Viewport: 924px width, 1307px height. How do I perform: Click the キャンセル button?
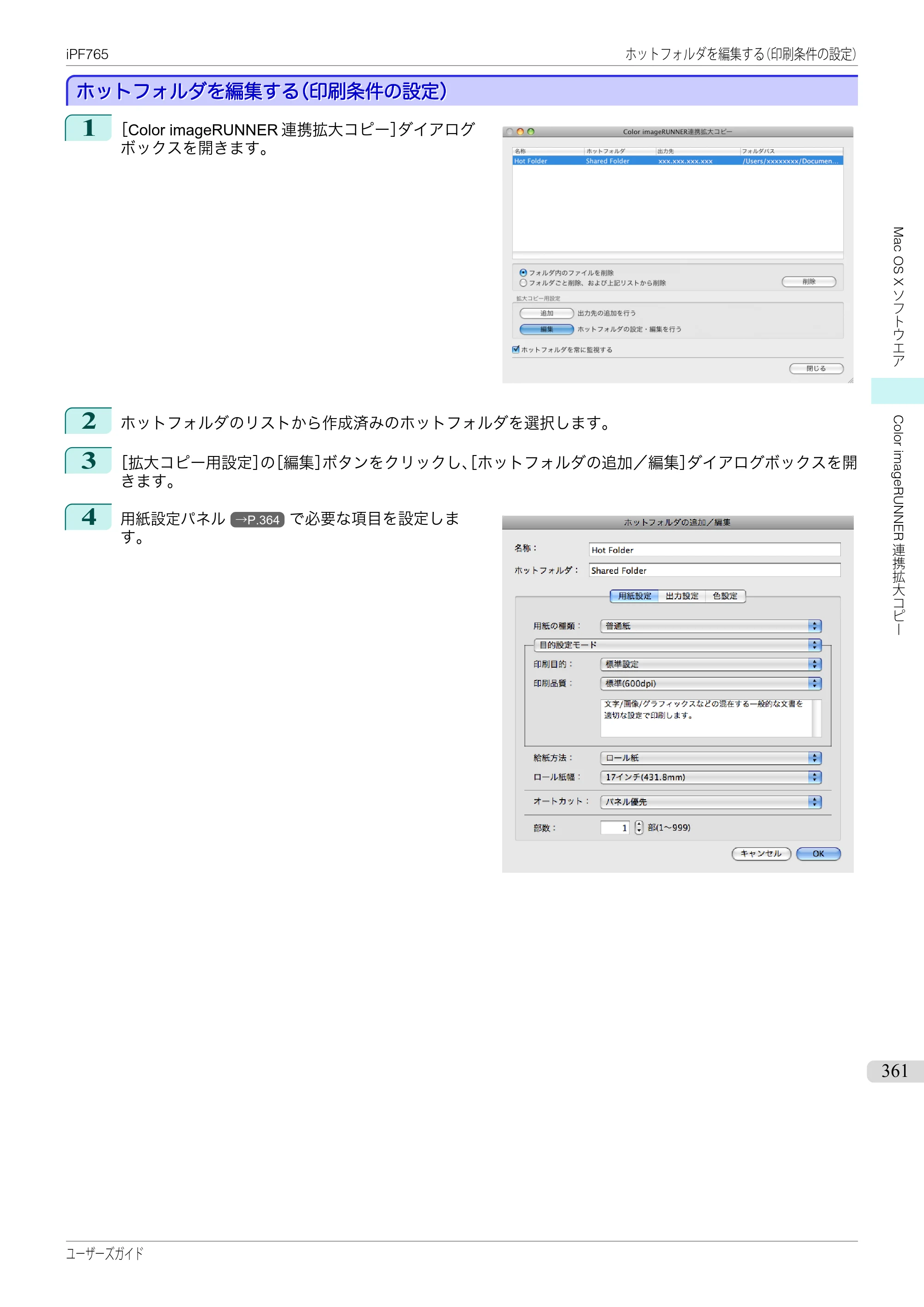pos(761,854)
